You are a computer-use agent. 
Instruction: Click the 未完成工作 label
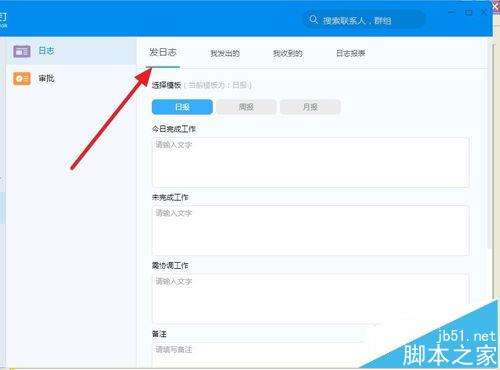(x=170, y=197)
